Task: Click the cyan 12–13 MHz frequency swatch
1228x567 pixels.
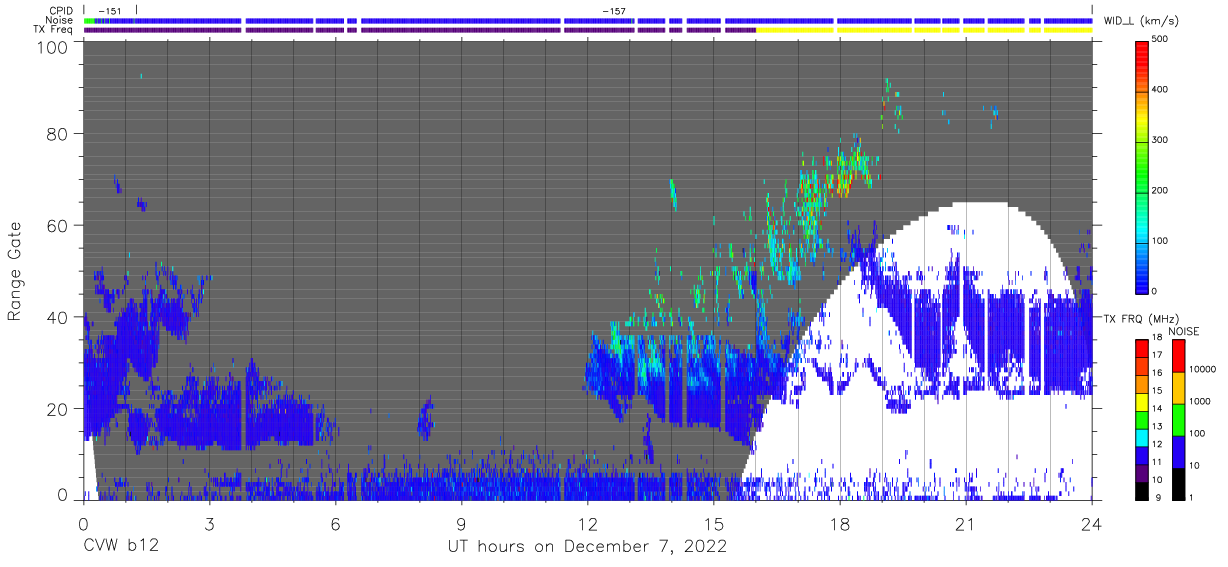Action: 1143,438
